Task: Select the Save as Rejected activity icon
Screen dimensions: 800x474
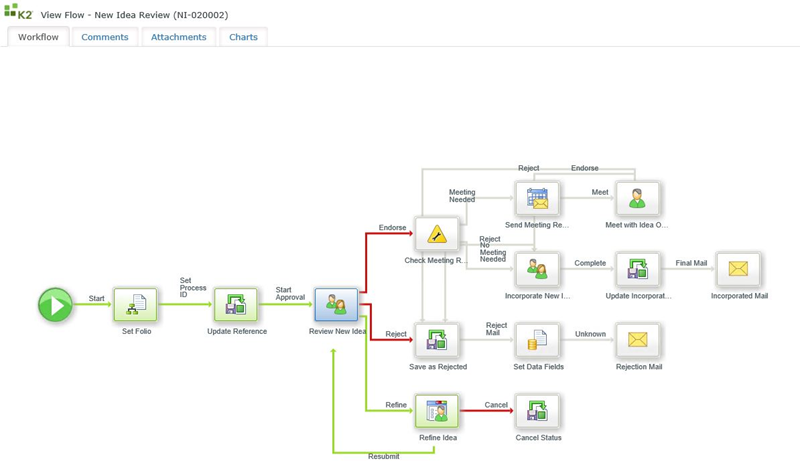Action: [x=436, y=340]
